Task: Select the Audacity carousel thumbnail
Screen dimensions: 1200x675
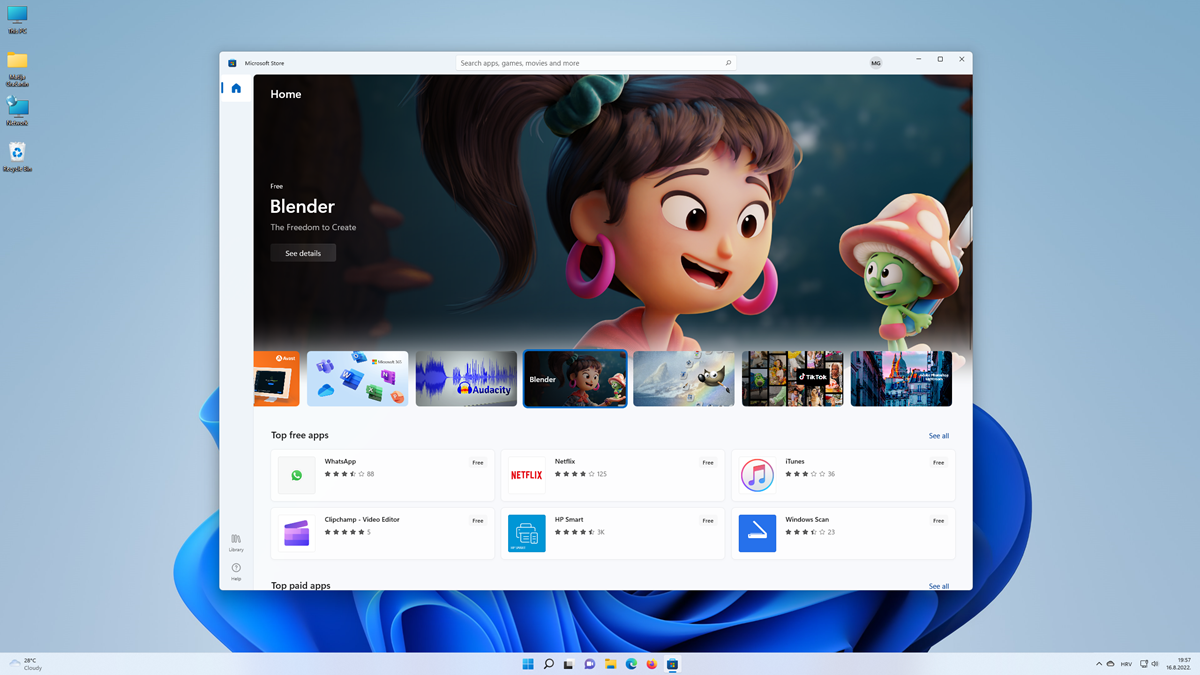Action: point(466,378)
